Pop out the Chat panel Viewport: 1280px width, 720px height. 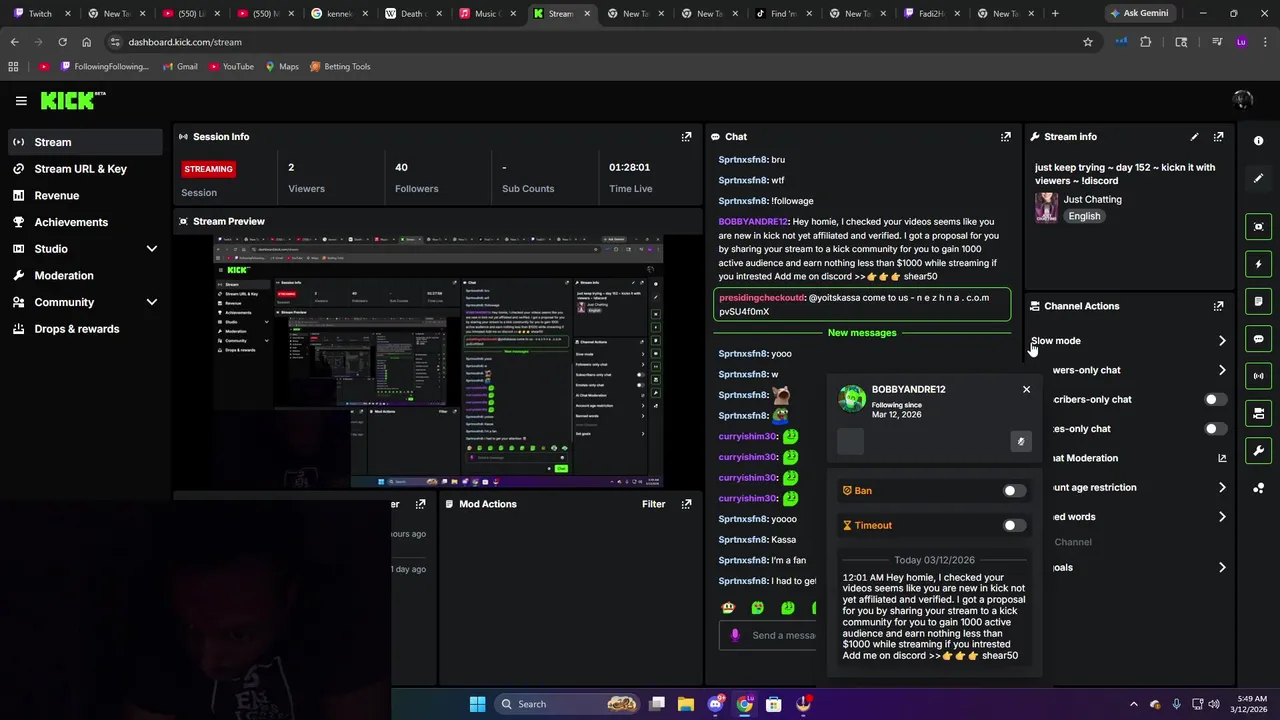(x=1005, y=137)
